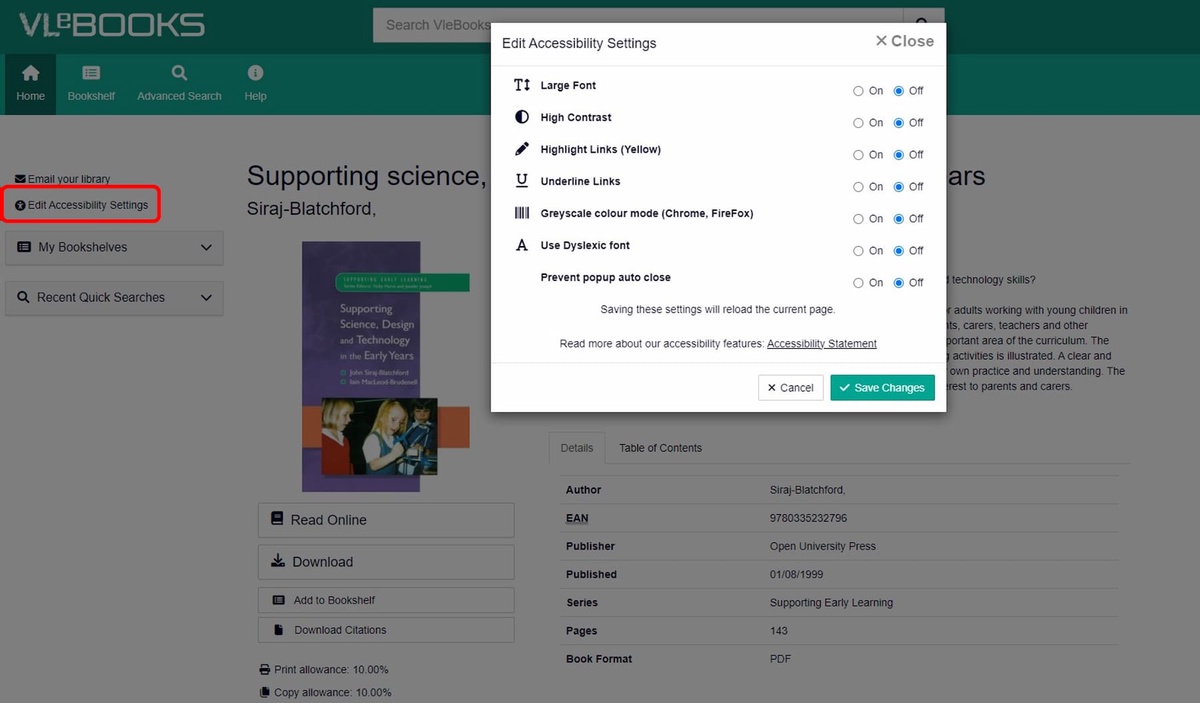Image resolution: width=1200 pixels, height=703 pixels.
Task: Select the Details tab
Action: [x=576, y=448]
